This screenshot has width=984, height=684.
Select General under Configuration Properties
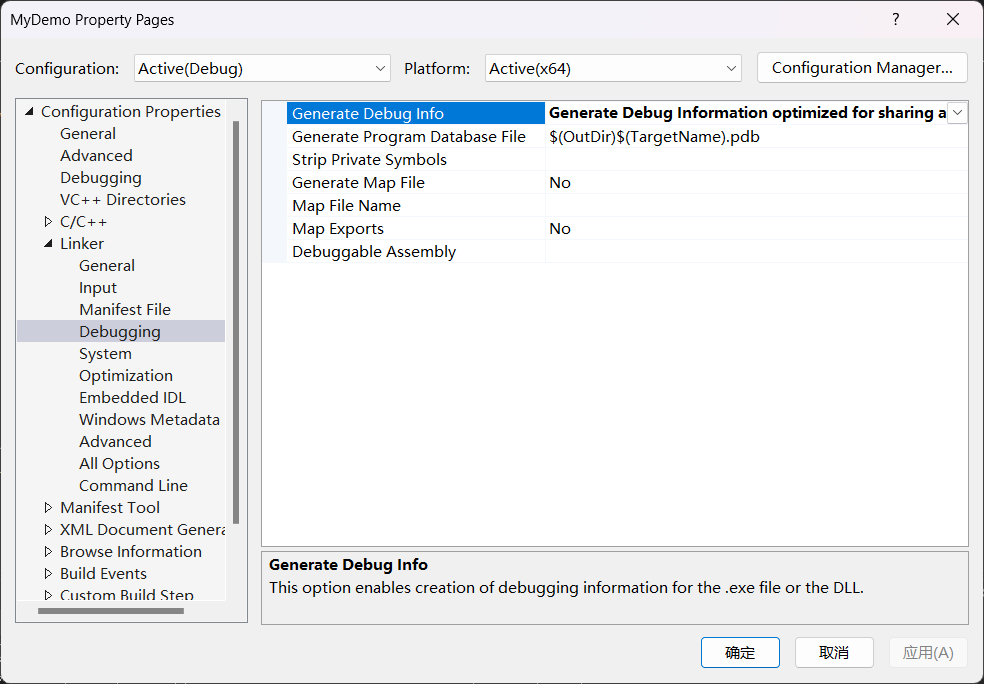88,134
